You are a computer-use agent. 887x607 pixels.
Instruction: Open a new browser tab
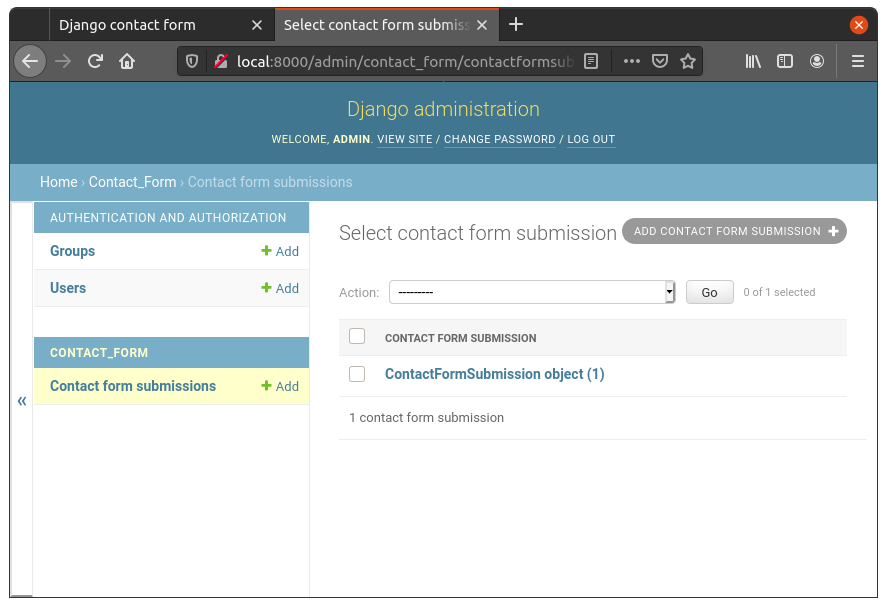pos(516,24)
